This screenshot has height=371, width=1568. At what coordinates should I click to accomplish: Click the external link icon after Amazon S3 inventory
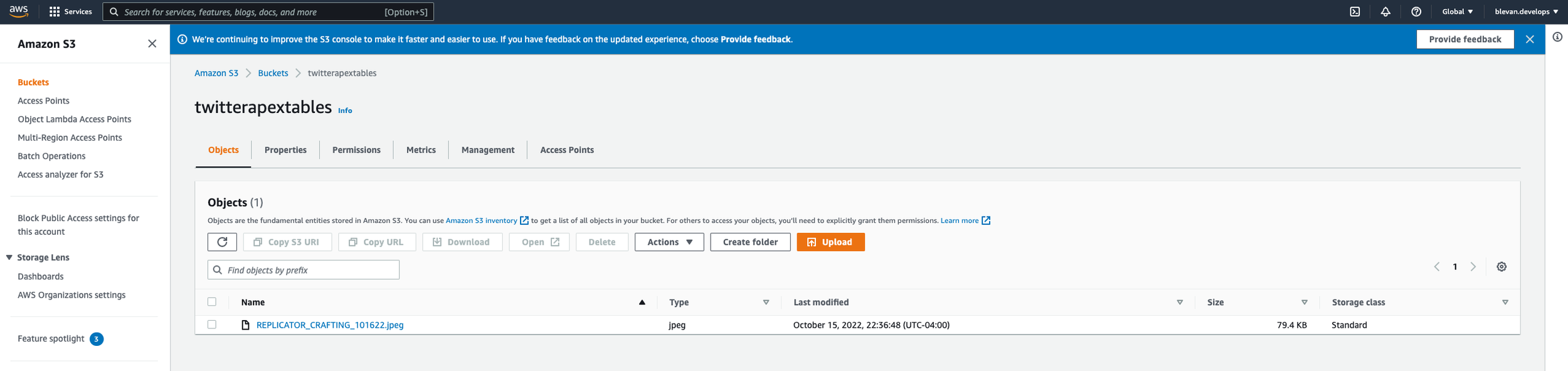point(524,220)
